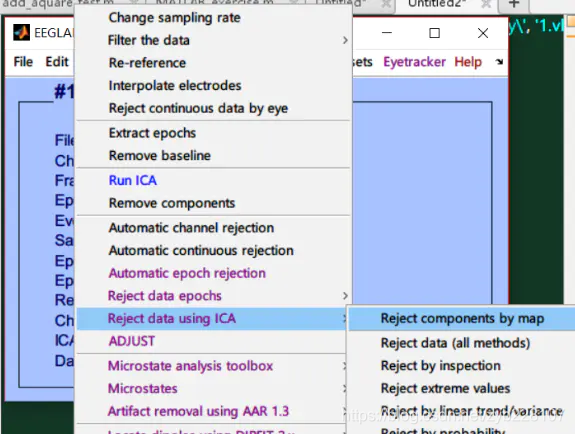This screenshot has width=575, height=434.
Task: Choose Automatic continuous rejection
Action: coord(213,251)
